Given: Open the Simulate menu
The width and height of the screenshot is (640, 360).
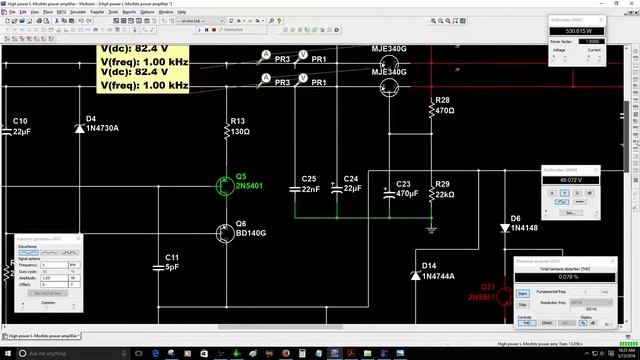Looking at the screenshot, I should point(78,12).
